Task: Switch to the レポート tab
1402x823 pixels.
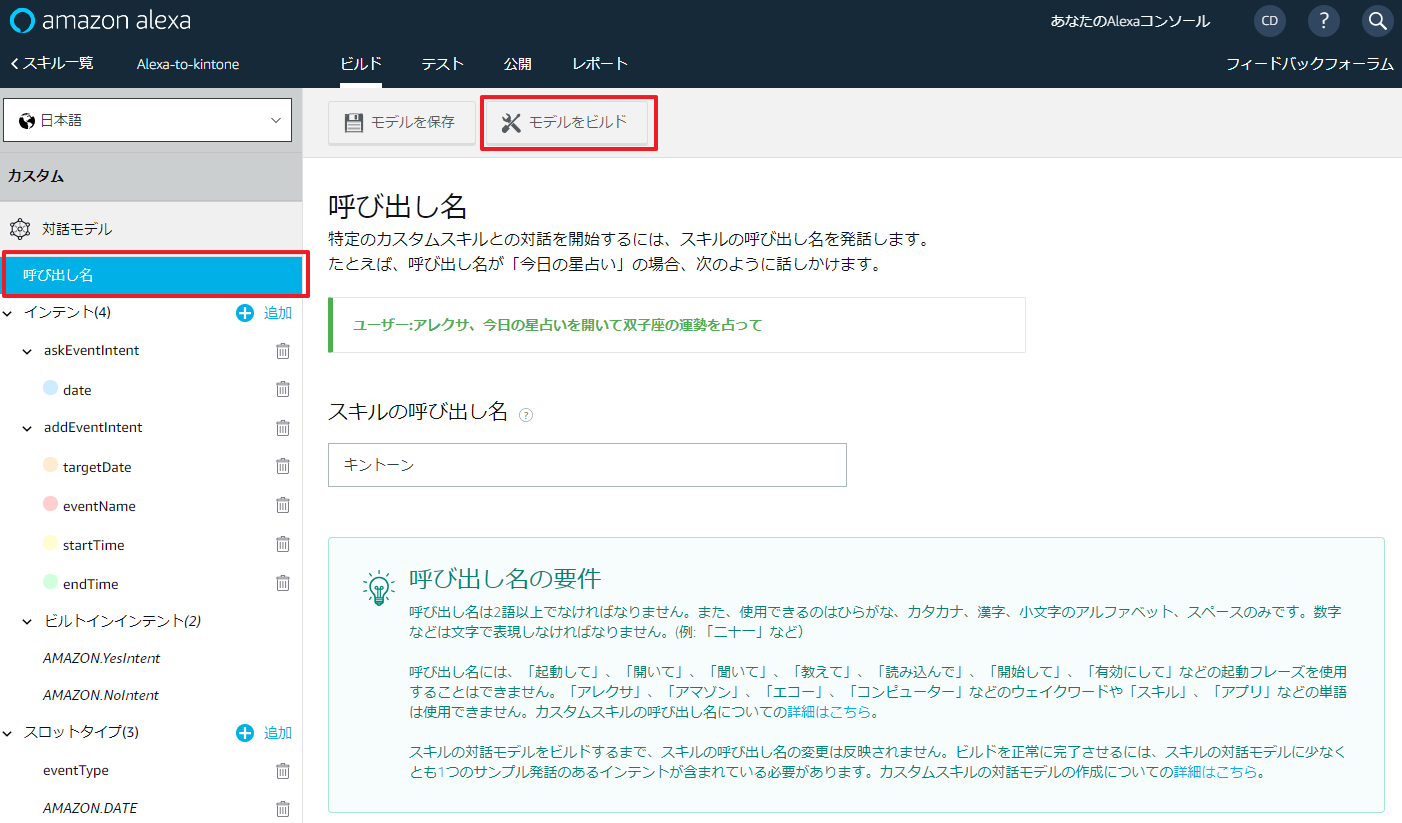Action: 600,64
